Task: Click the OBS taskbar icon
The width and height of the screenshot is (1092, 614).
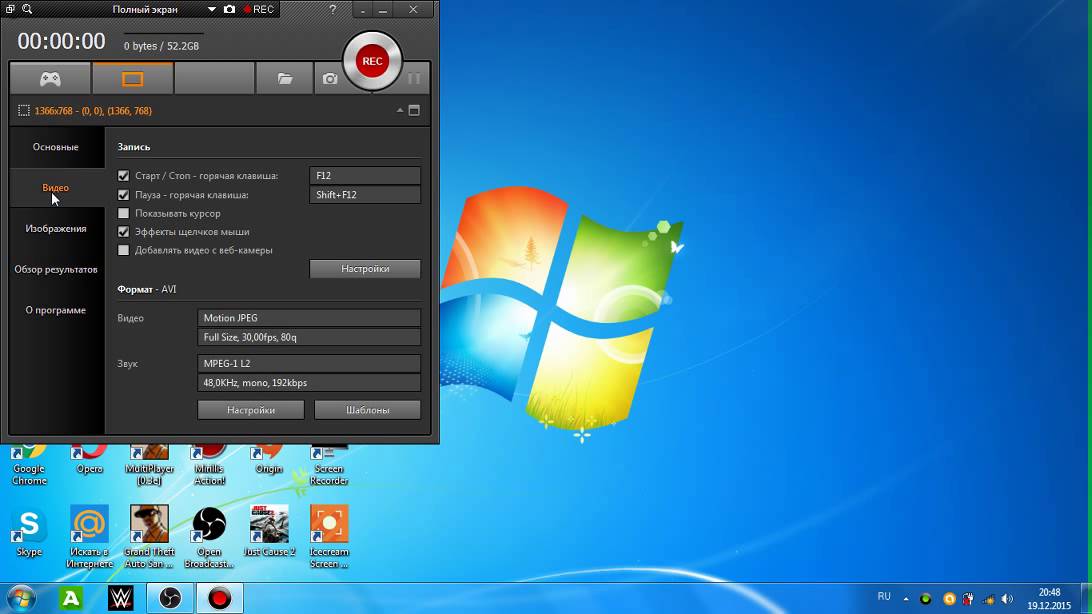Action: tap(170, 599)
